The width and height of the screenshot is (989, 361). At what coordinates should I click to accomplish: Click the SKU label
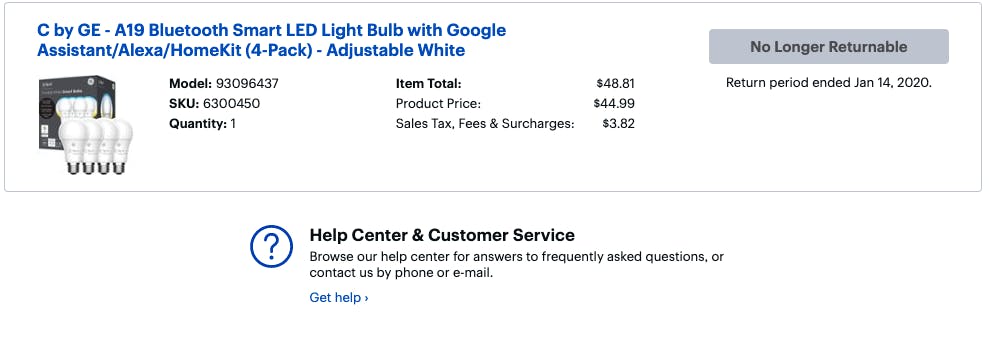tap(184, 104)
